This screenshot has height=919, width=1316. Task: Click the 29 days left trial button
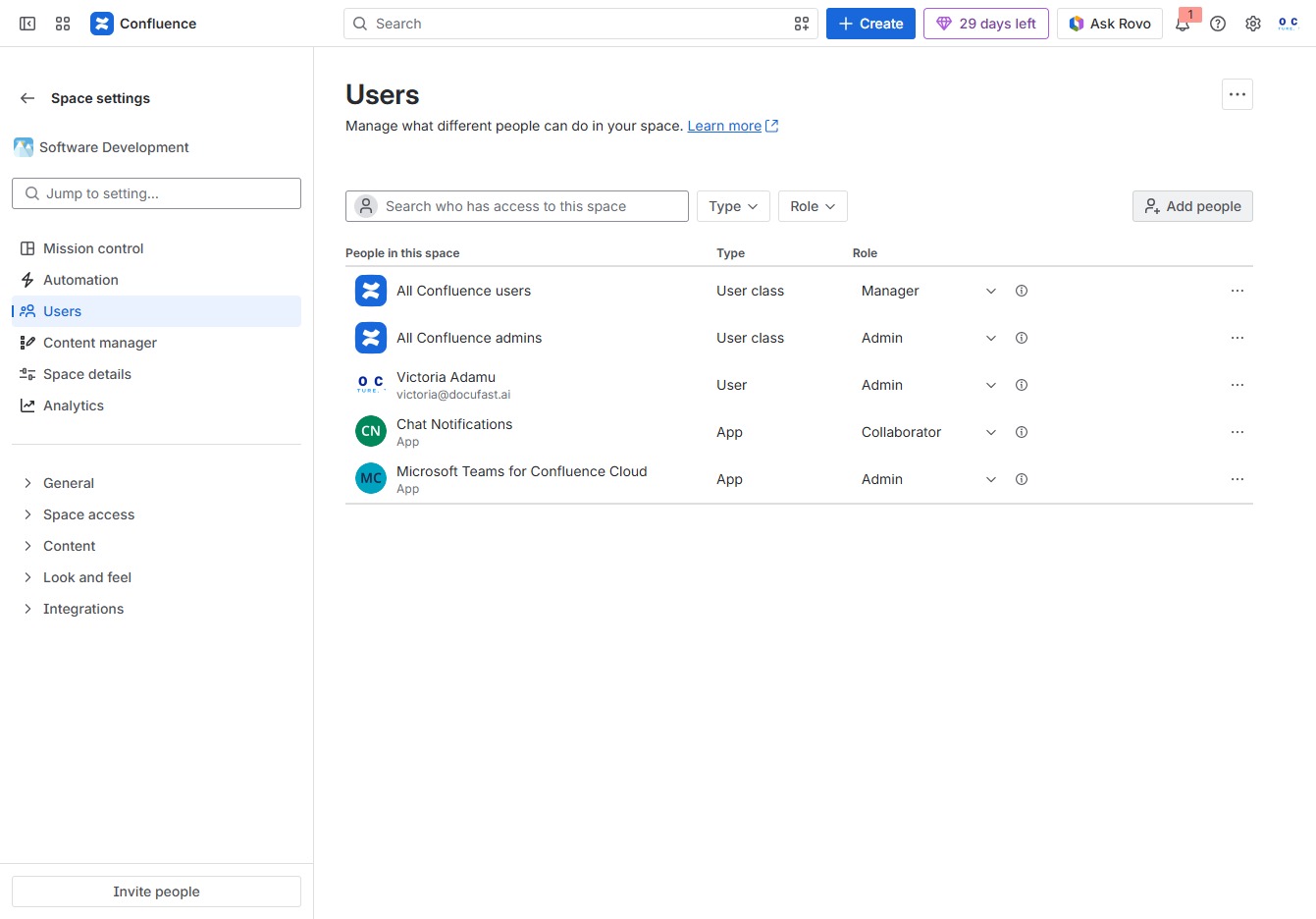click(986, 24)
